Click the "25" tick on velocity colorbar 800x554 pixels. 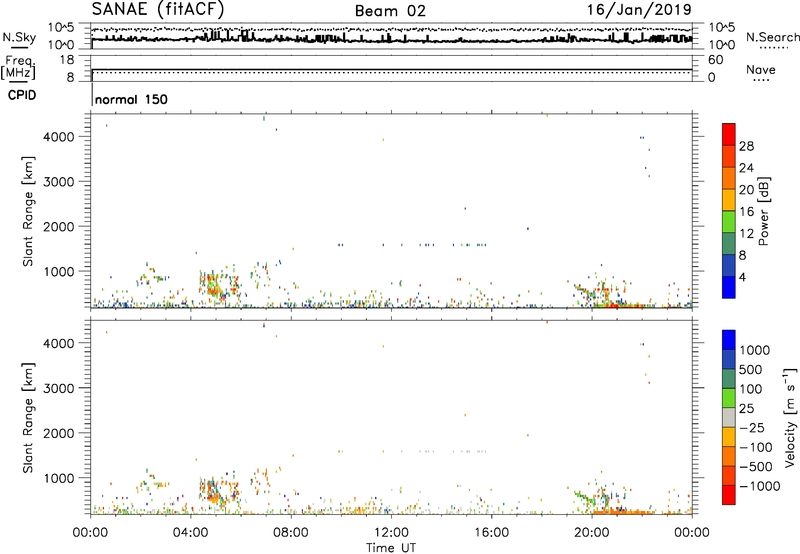tap(747, 408)
